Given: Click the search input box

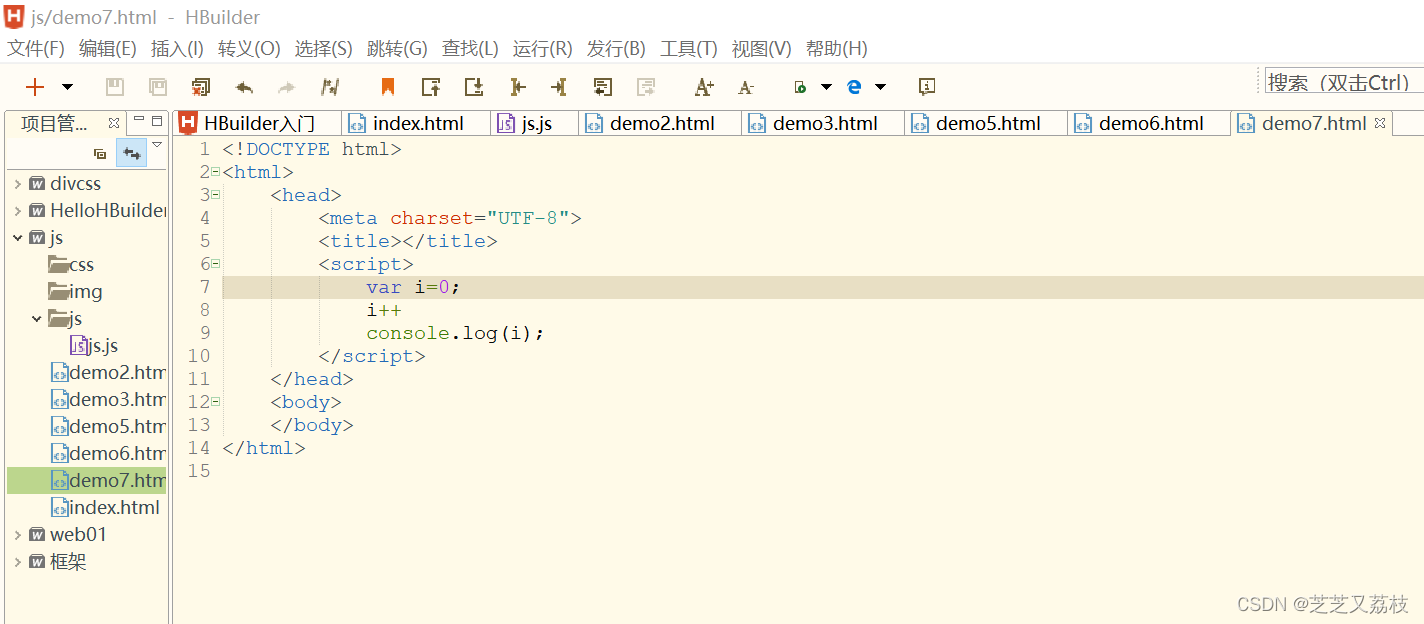Looking at the screenshot, I should click(1344, 82).
